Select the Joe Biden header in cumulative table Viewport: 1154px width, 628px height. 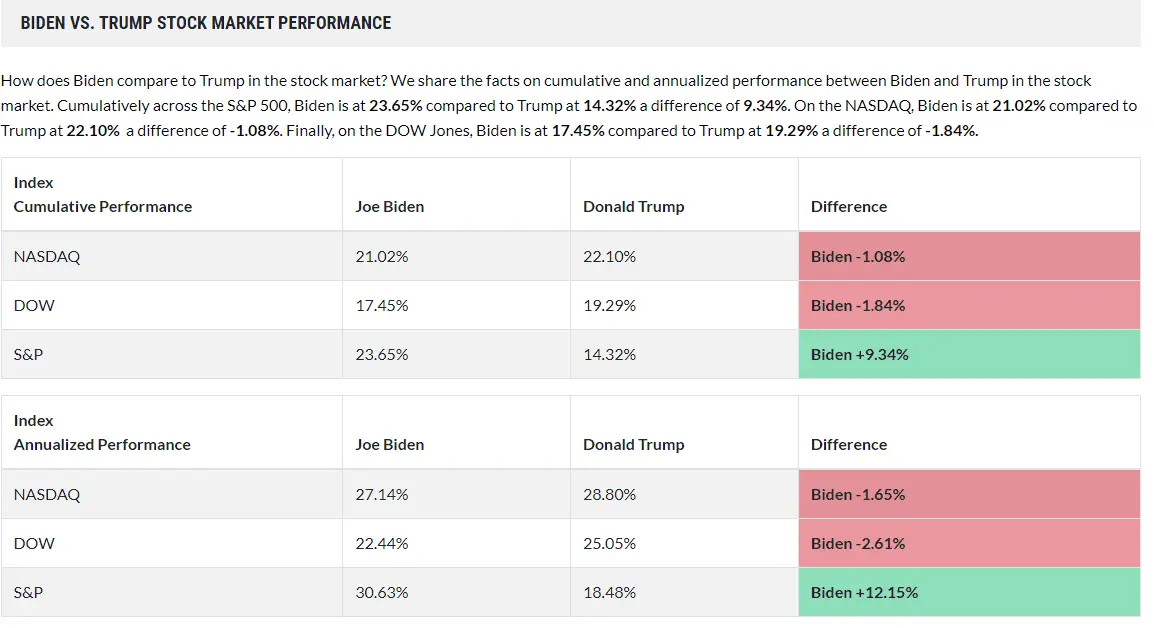(390, 206)
